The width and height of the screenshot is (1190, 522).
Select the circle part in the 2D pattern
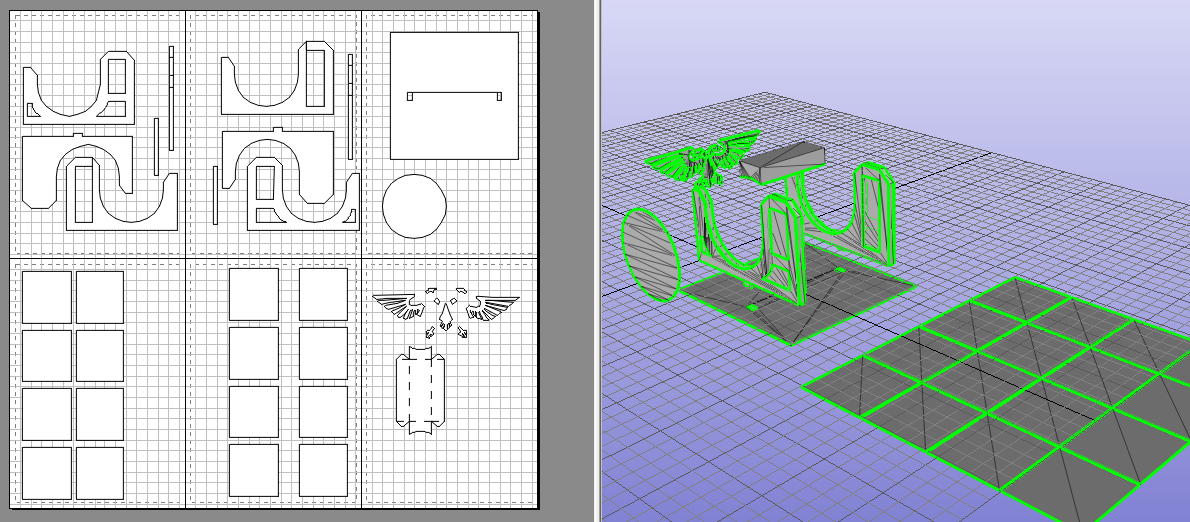pos(414,206)
